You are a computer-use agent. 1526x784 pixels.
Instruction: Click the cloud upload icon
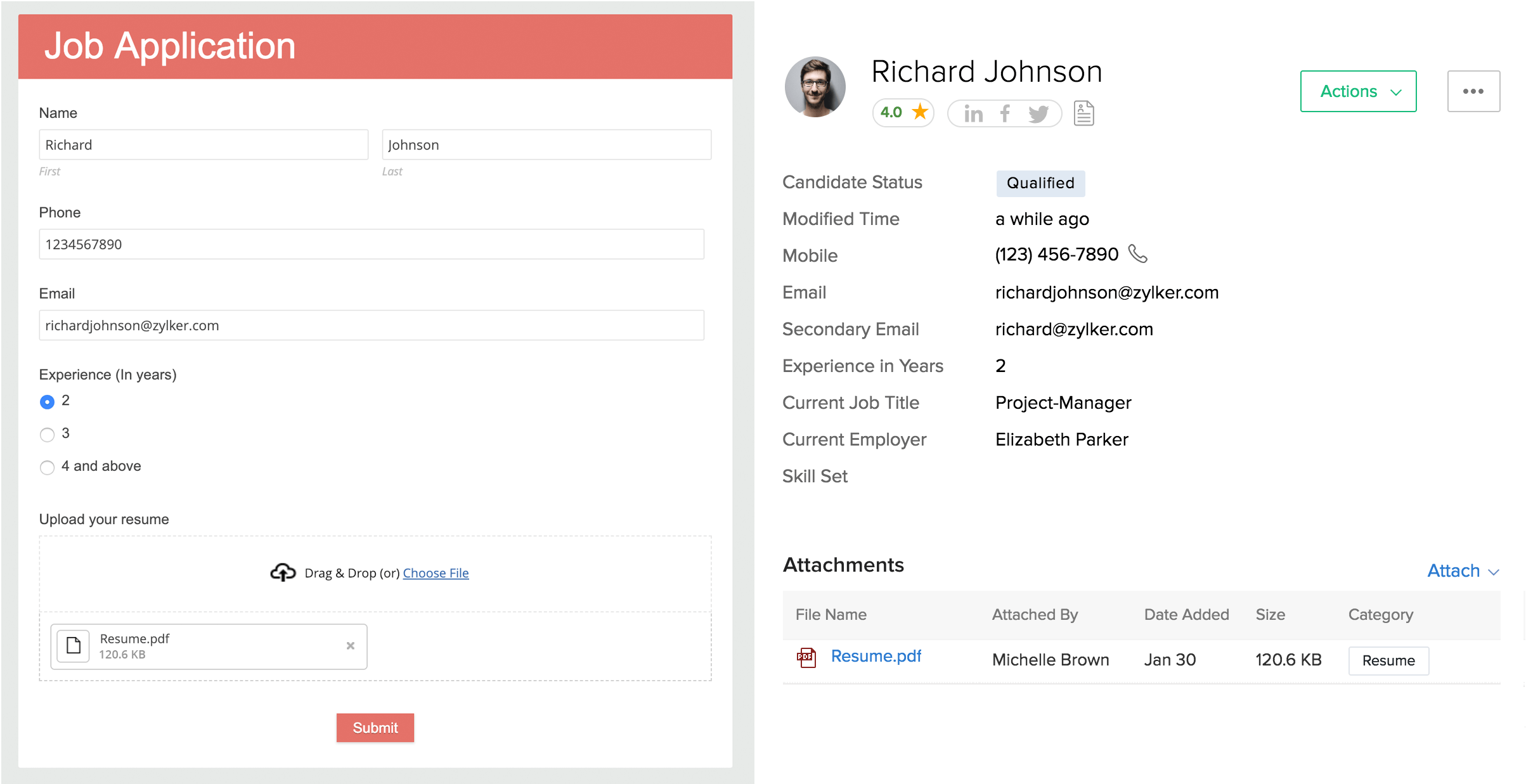pyautogui.click(x=283, y=572)
